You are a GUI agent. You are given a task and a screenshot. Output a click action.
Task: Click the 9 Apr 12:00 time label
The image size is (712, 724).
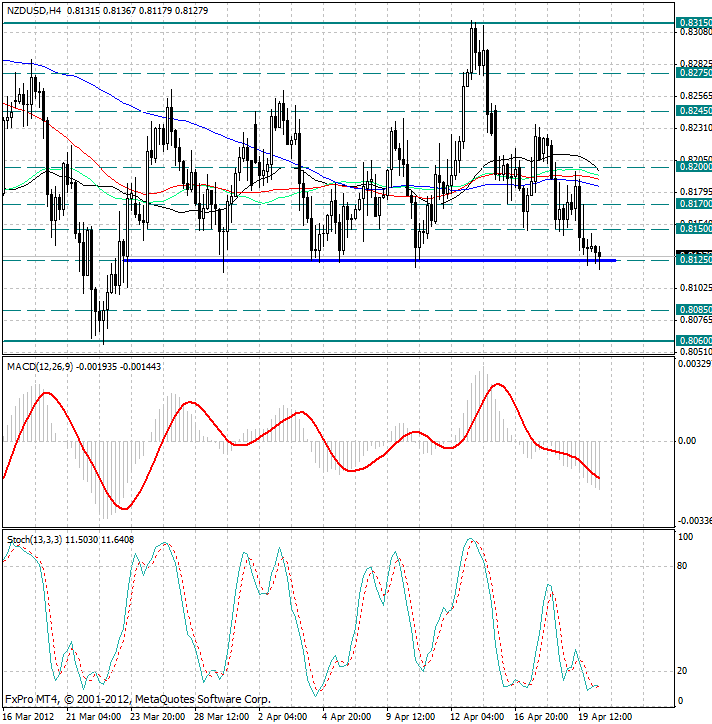(x=410, y=717)
